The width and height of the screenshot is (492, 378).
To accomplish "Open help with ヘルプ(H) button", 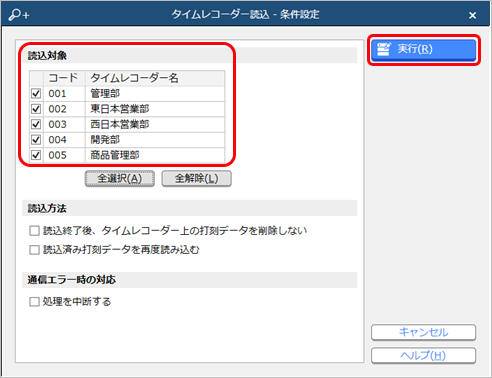I will [423, 356].
